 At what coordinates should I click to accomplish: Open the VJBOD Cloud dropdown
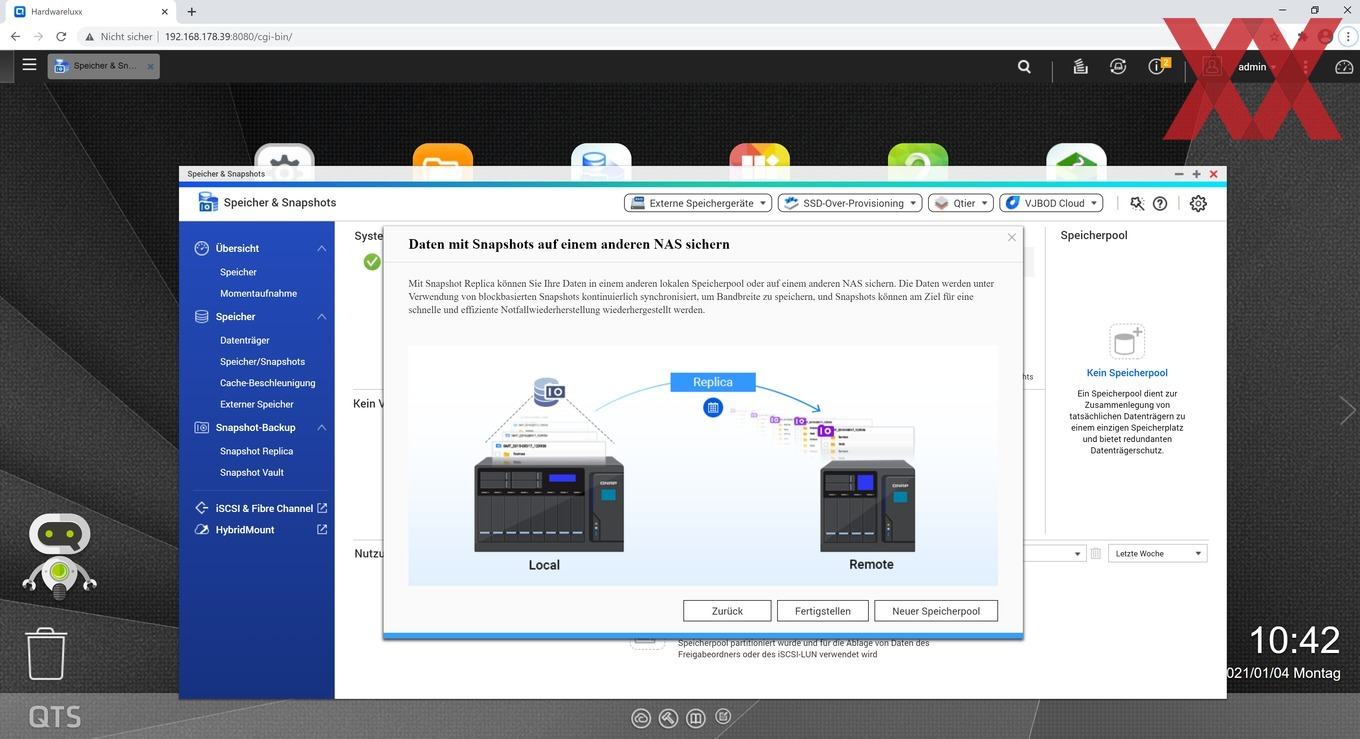[x=1051, y=203]
